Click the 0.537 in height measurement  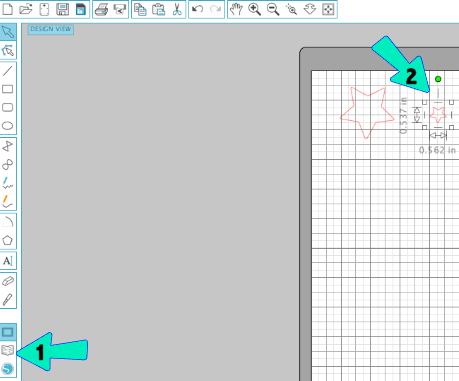[x=403, y=116]
